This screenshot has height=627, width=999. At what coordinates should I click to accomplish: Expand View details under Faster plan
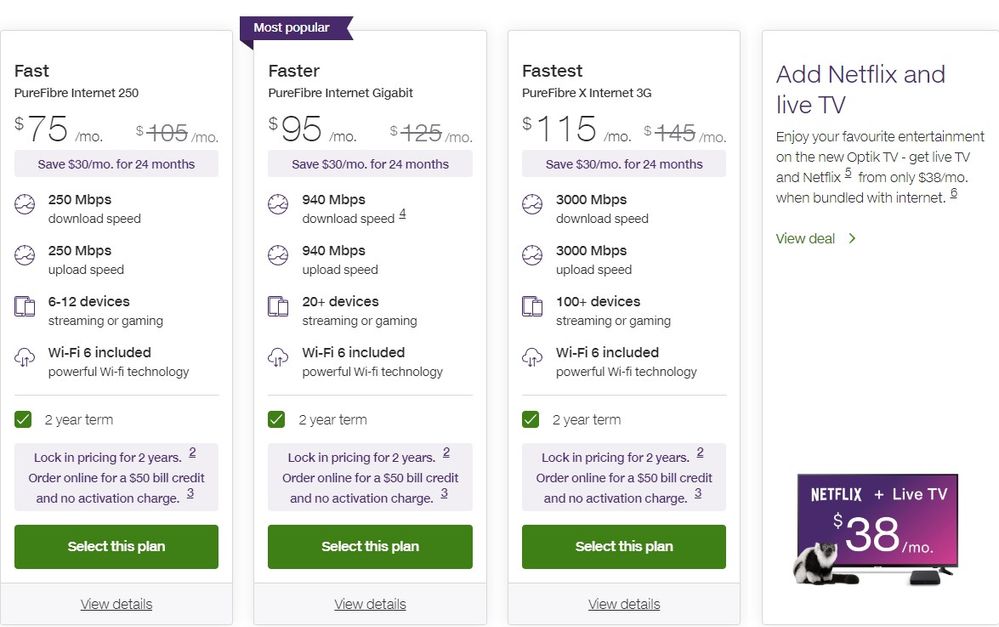point(370,604)
